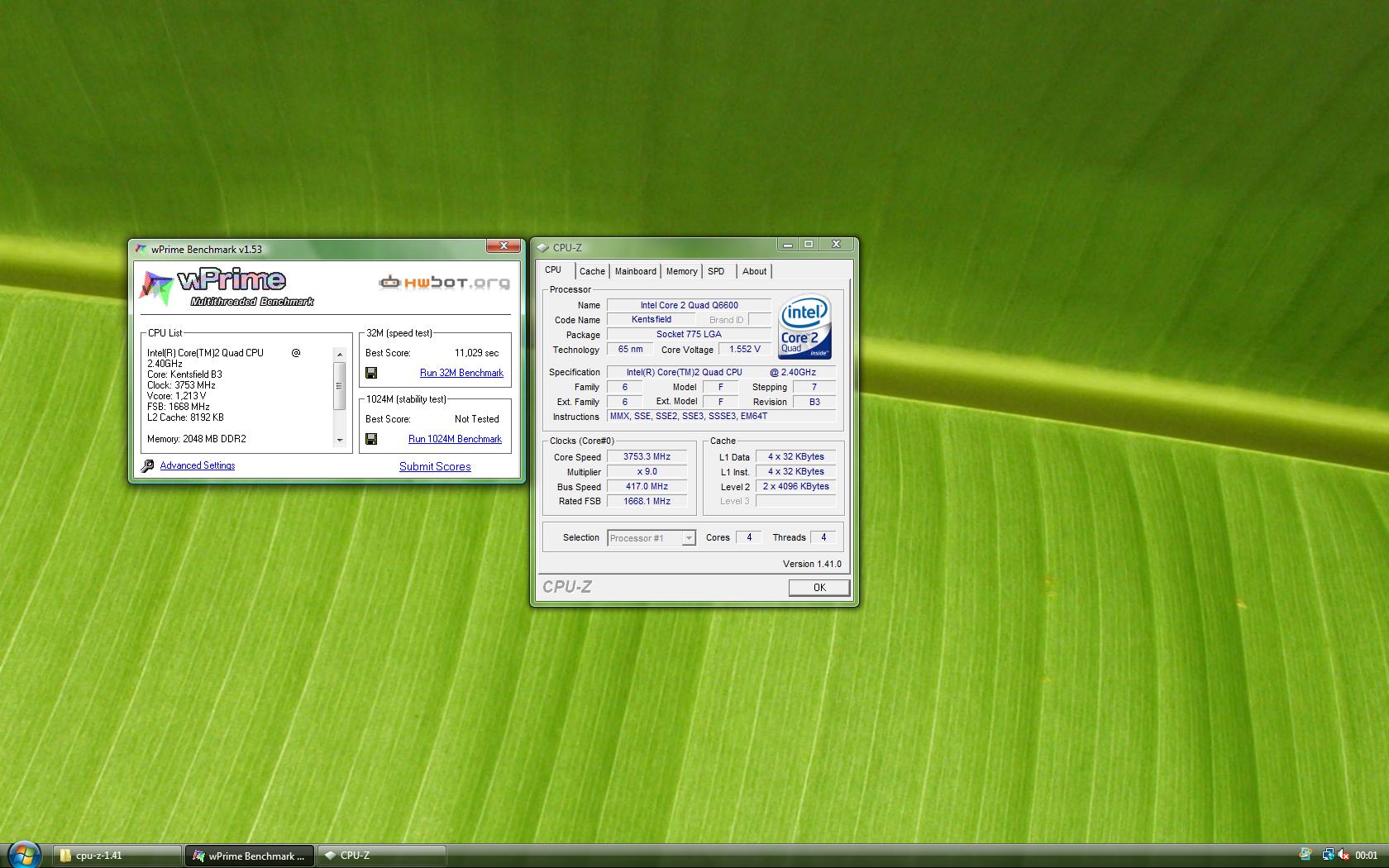Click the save icon for 32M best score
The width and height of the screenshot is (1389, 868).
click(x=371, y=373)
